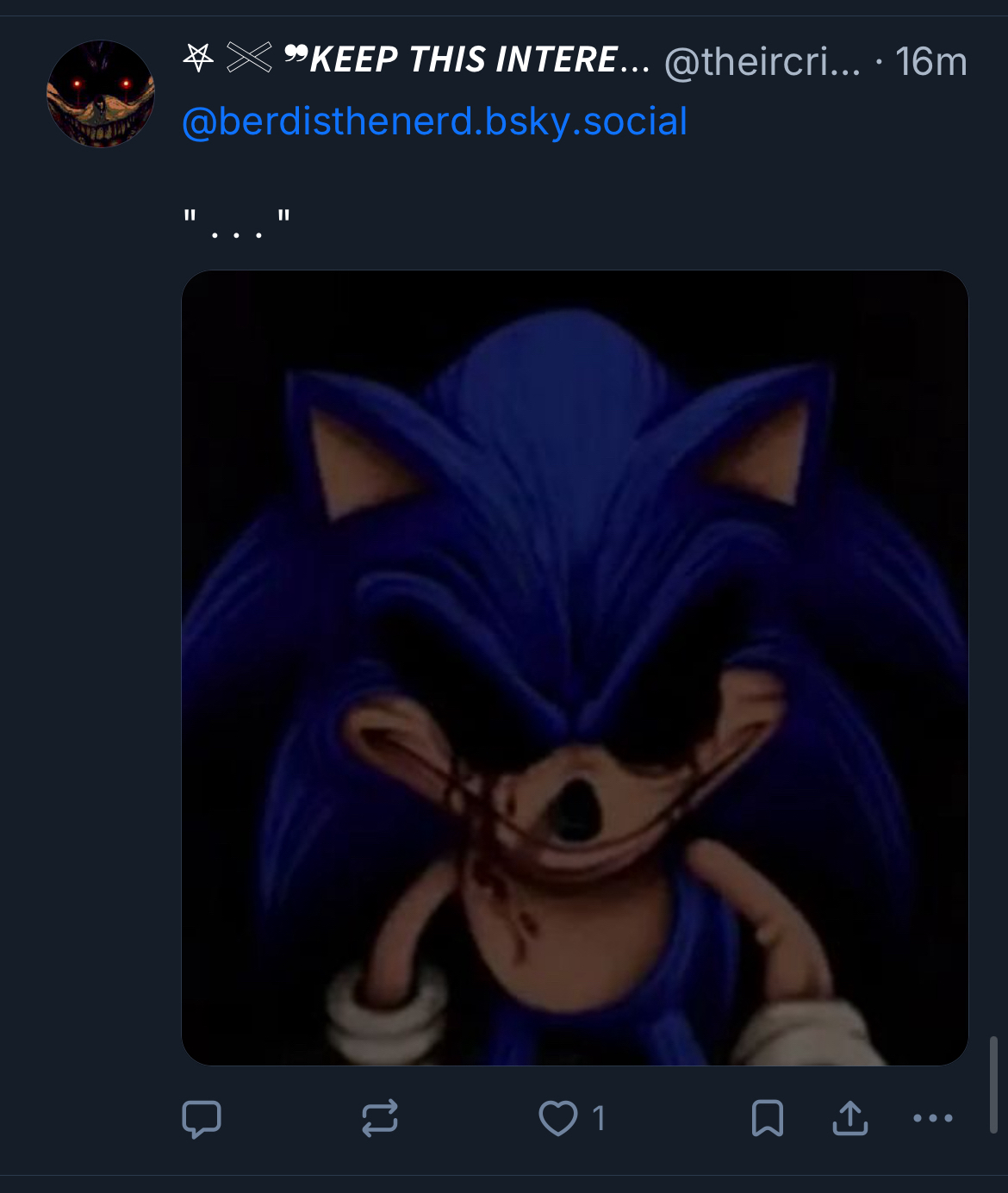Image resolution: width=1008 pixels, height=1193 pixels.
Task: Share the post via the upload arrow icon
Action: click(850, 1119)
